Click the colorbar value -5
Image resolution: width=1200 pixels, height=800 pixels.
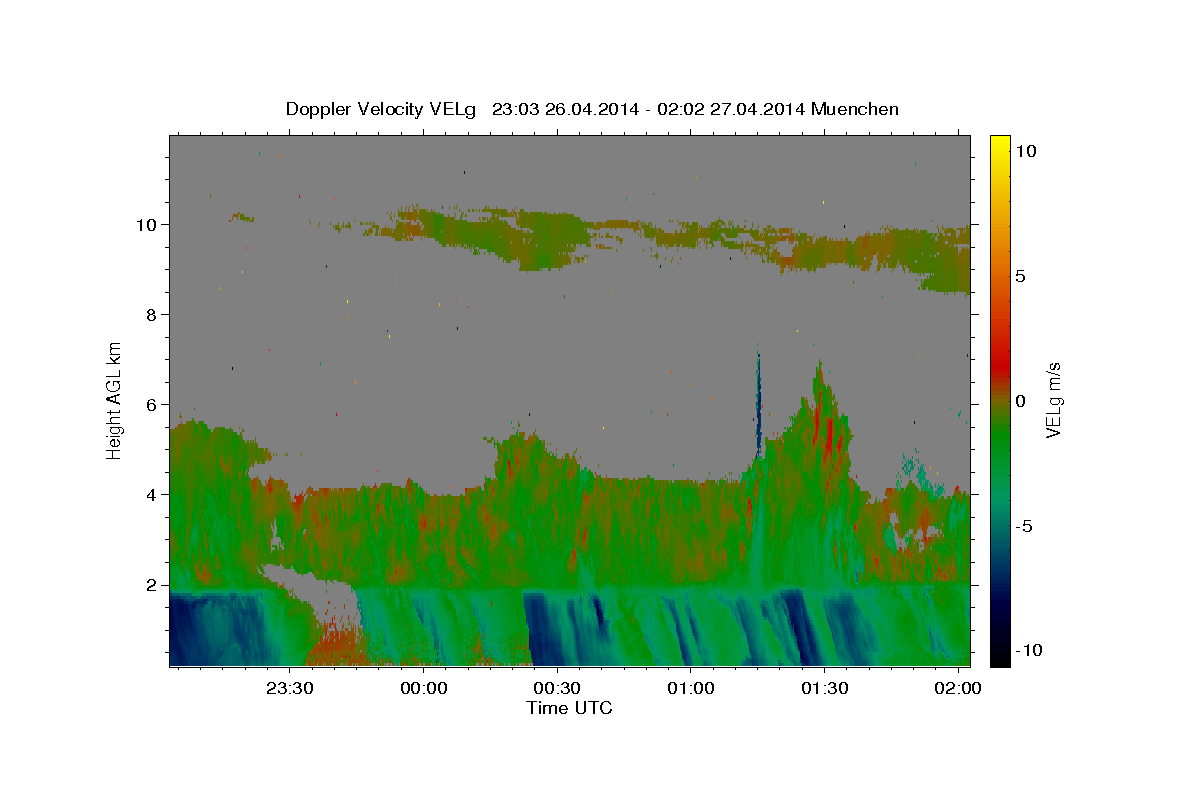click(x=1024, y=526)
